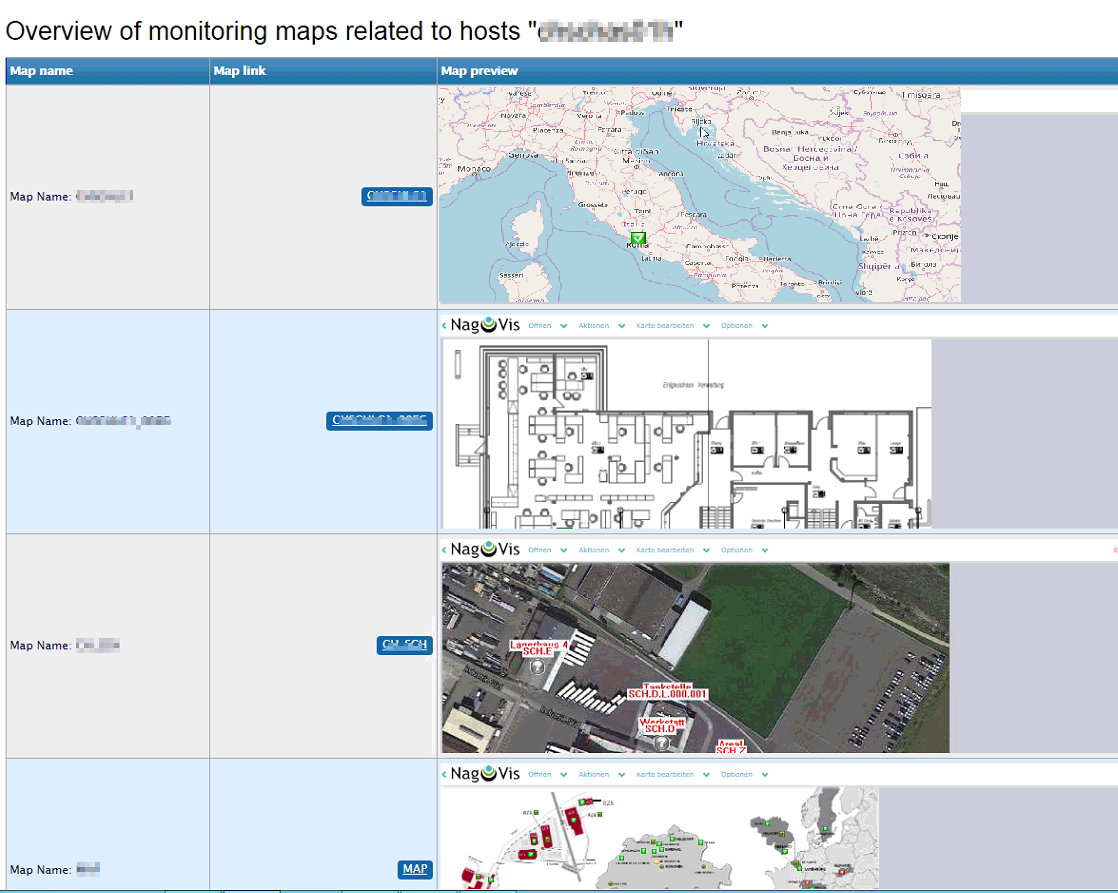Screen dimensions: 1118x893
Task: Open the map via the MAP link
Action: point(415,869)
